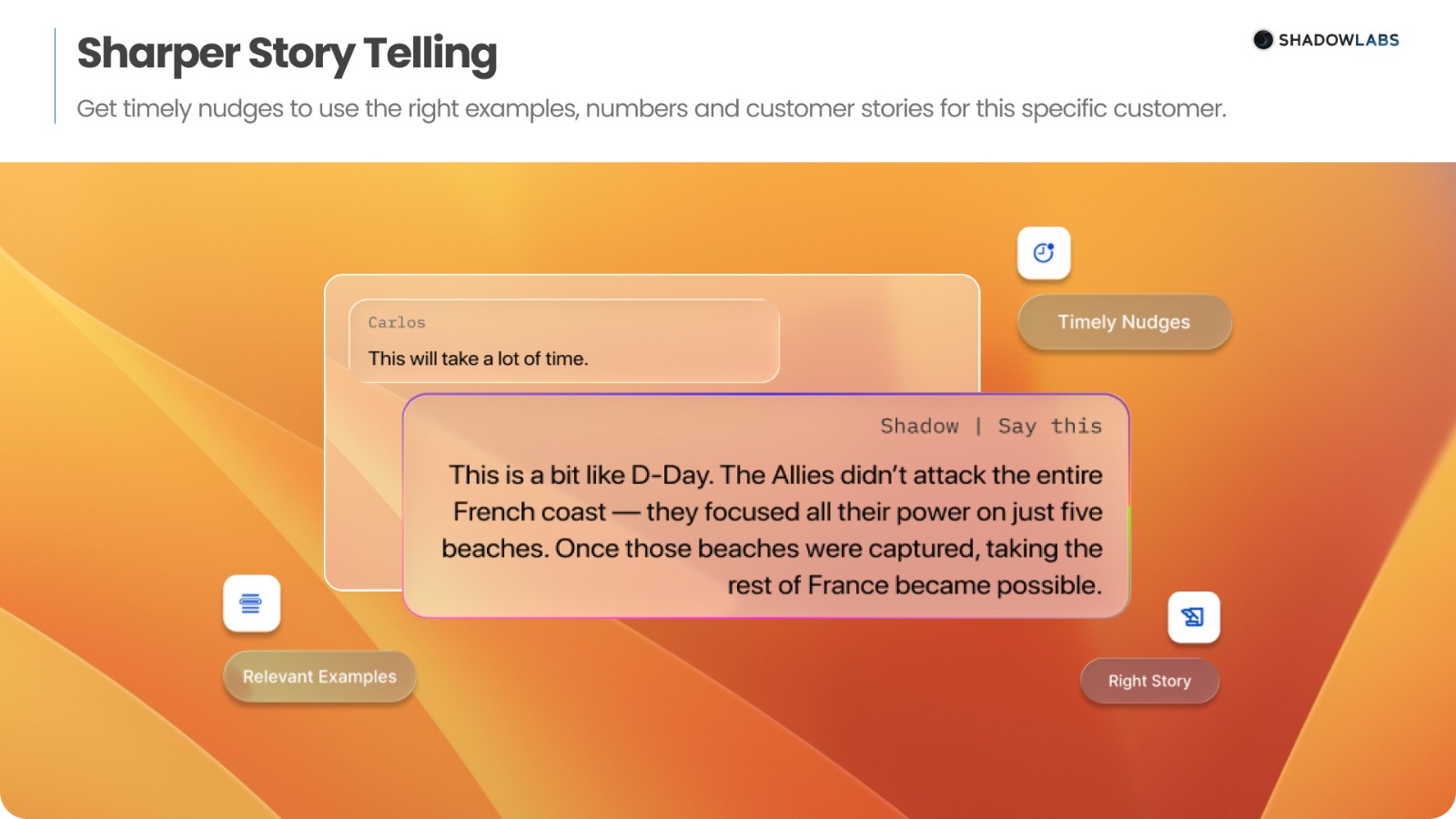This screenshot has height=819, width=1456.
Task: Click the "Shadow" label in suggestion header
Action: [919, 427]
